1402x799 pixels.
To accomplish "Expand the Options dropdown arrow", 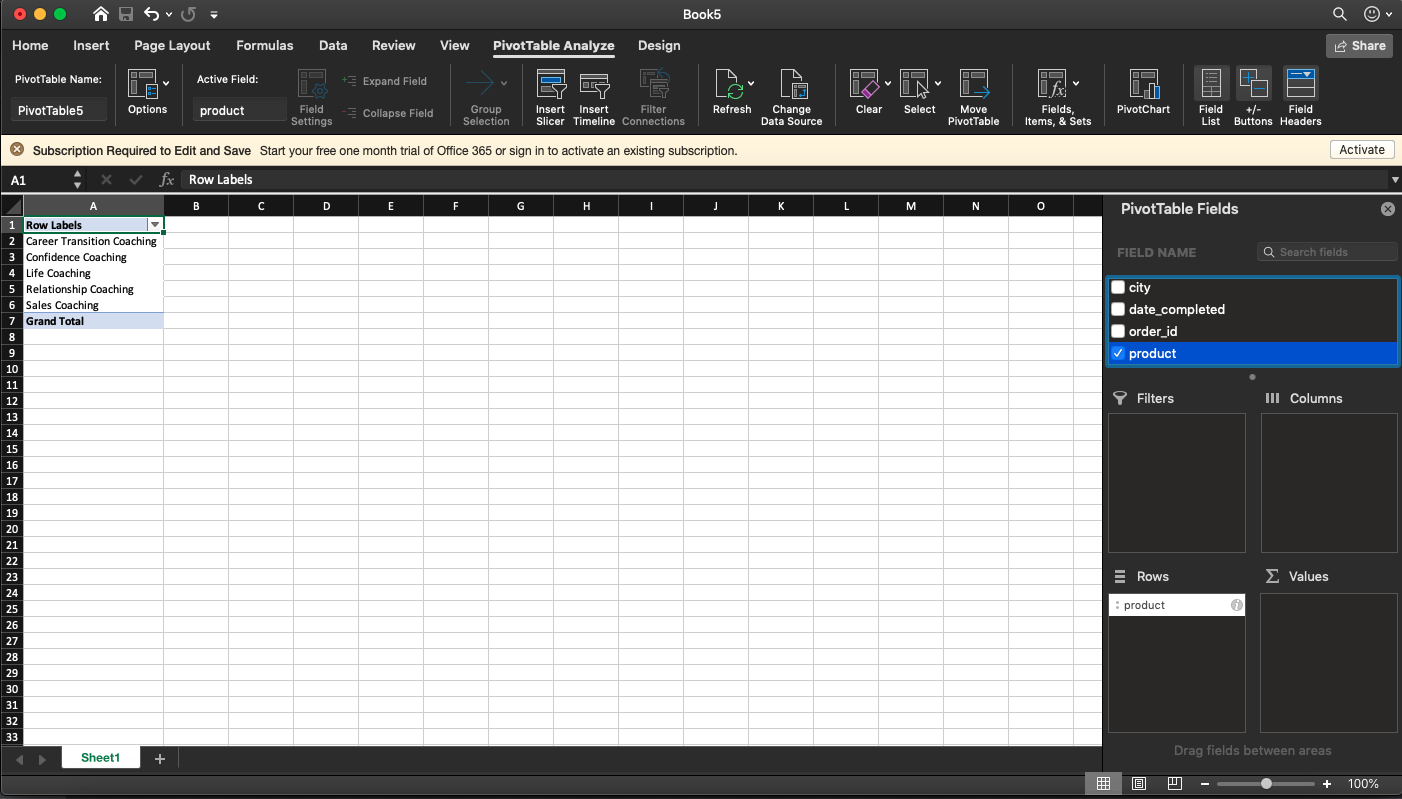I will [x=166, y=84].
